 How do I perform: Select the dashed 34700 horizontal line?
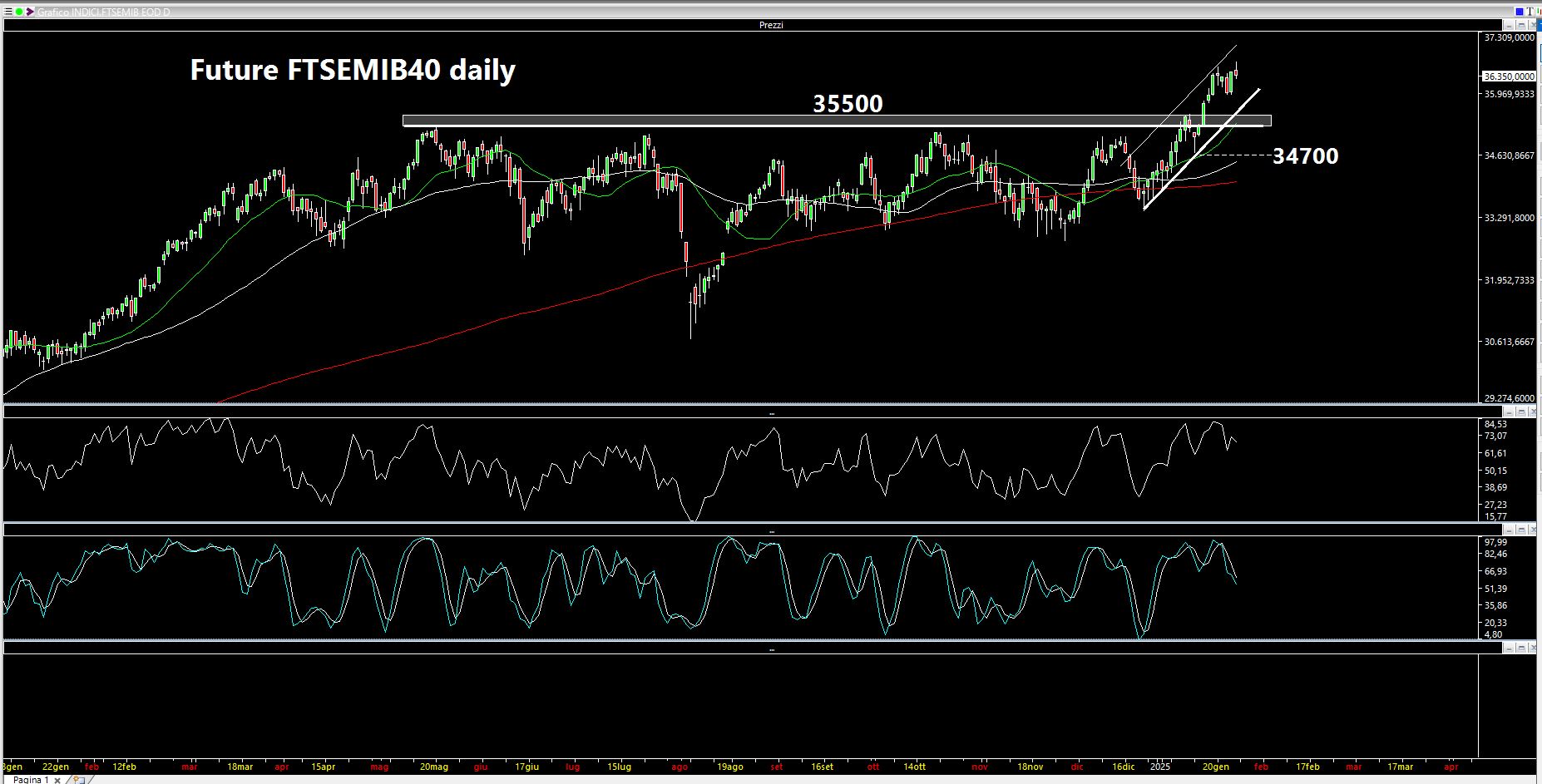click(x=1233, y=155)
